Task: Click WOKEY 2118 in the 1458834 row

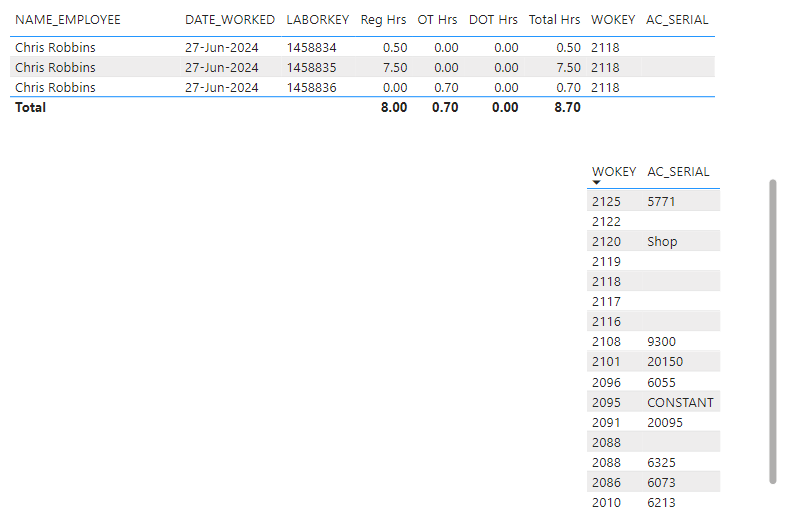Action: coord(605,48)
